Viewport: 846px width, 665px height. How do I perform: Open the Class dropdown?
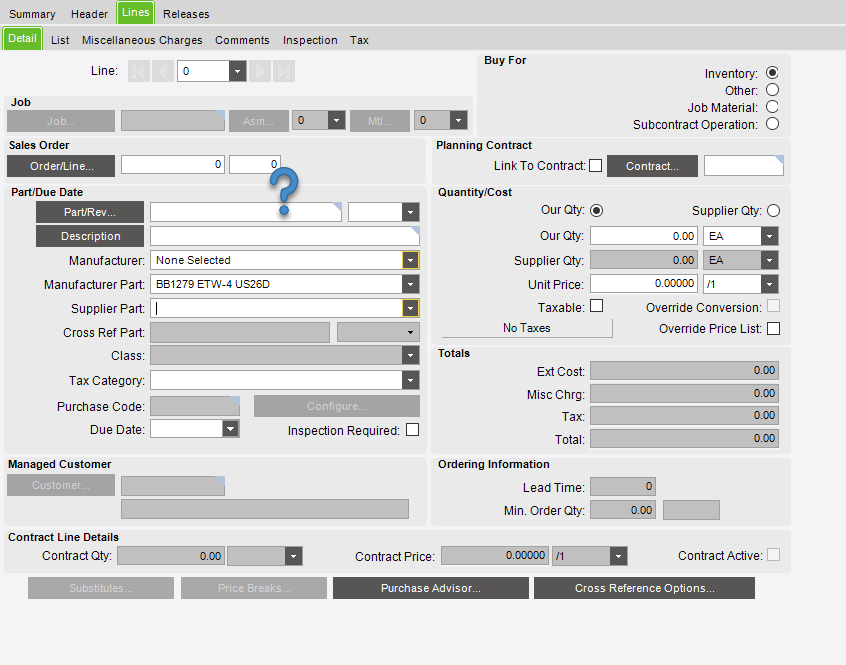(x=410, y=355)
